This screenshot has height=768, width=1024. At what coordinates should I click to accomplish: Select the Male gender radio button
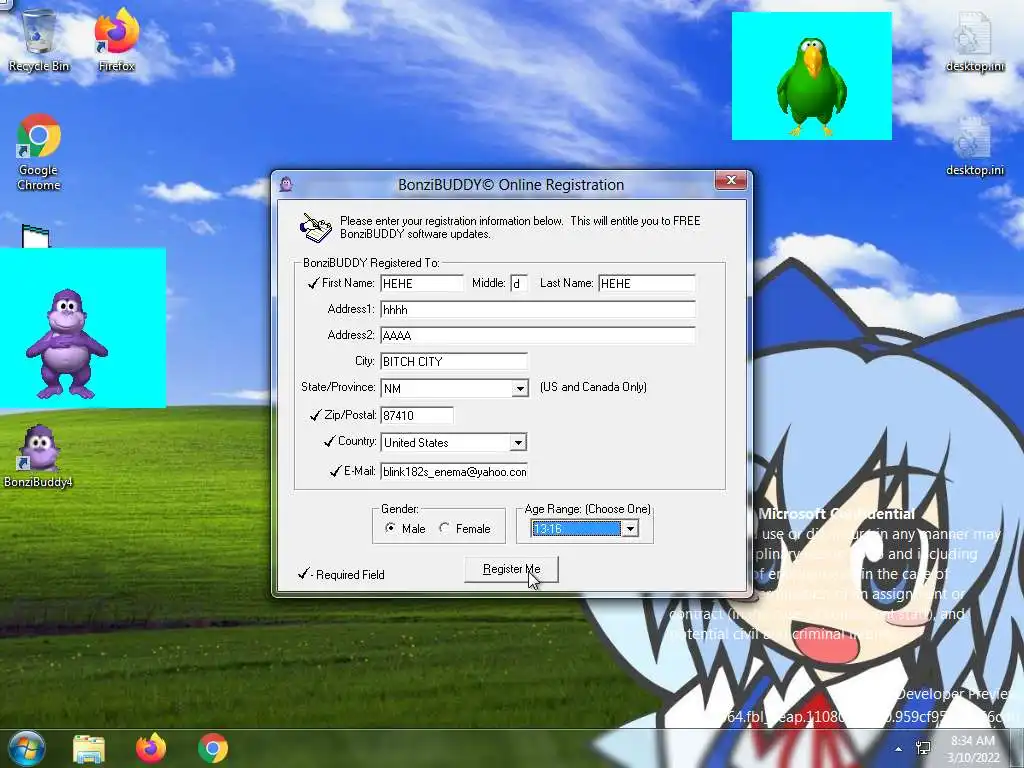coord(390,528)
